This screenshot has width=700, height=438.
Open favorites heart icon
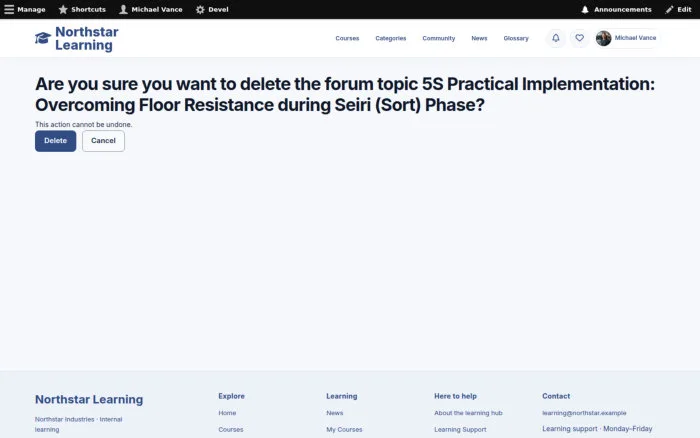click(579, 38)
